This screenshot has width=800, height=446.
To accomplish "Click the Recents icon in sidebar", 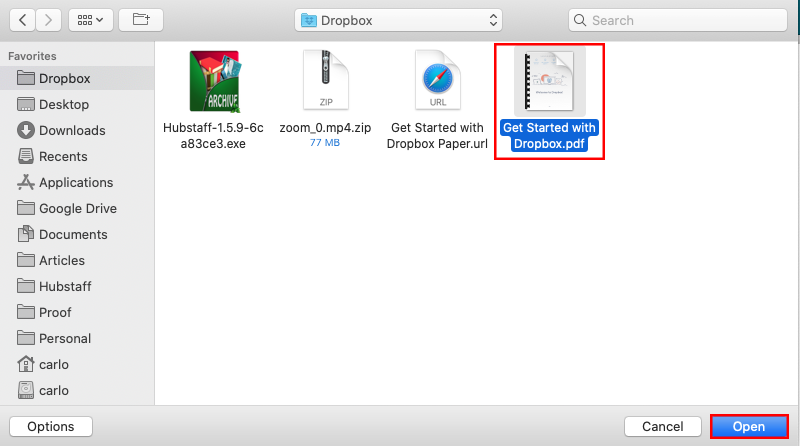I will click(x=26, y=156).
